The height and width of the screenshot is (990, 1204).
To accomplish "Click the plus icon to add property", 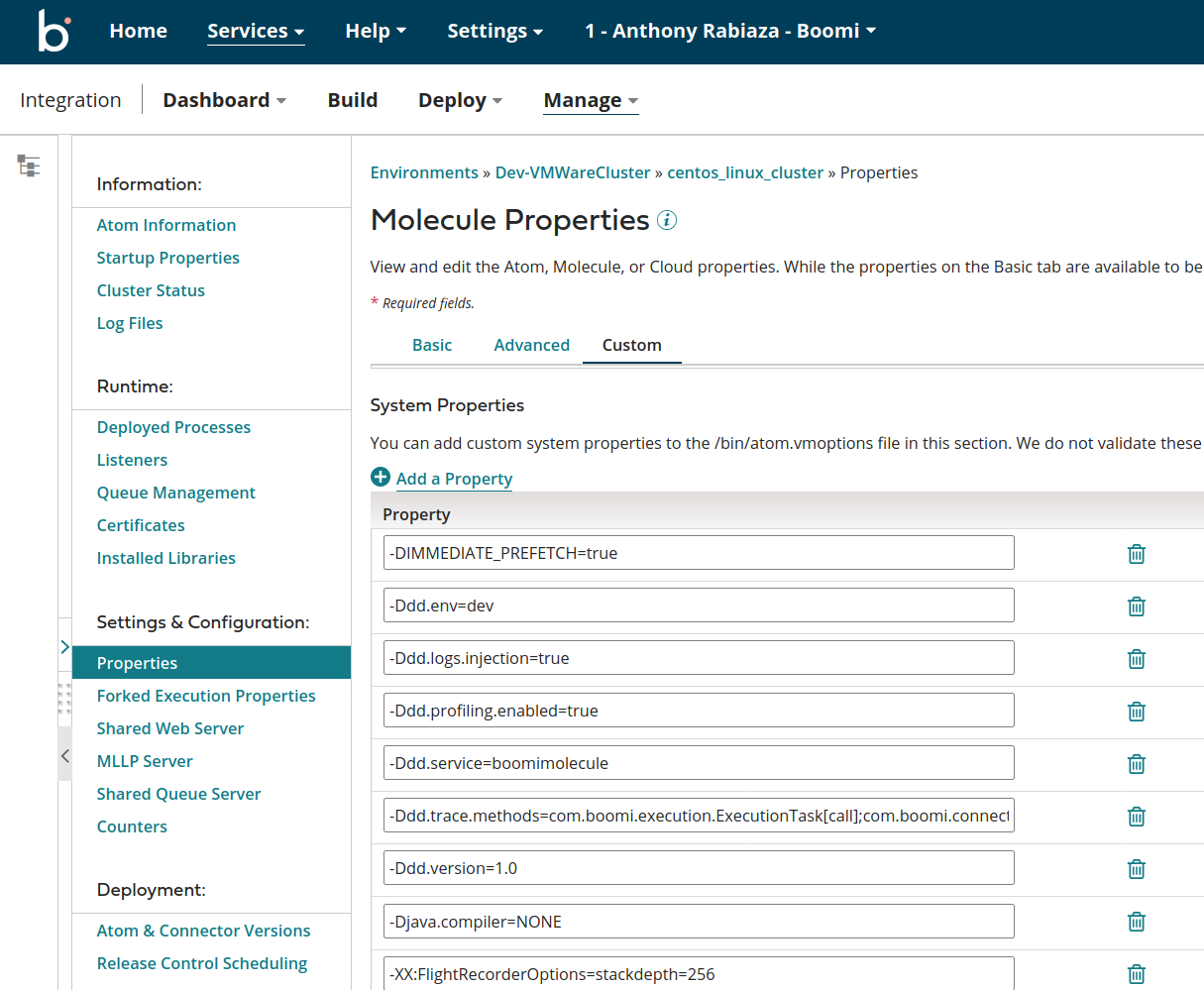I will (x=381, y=478).
